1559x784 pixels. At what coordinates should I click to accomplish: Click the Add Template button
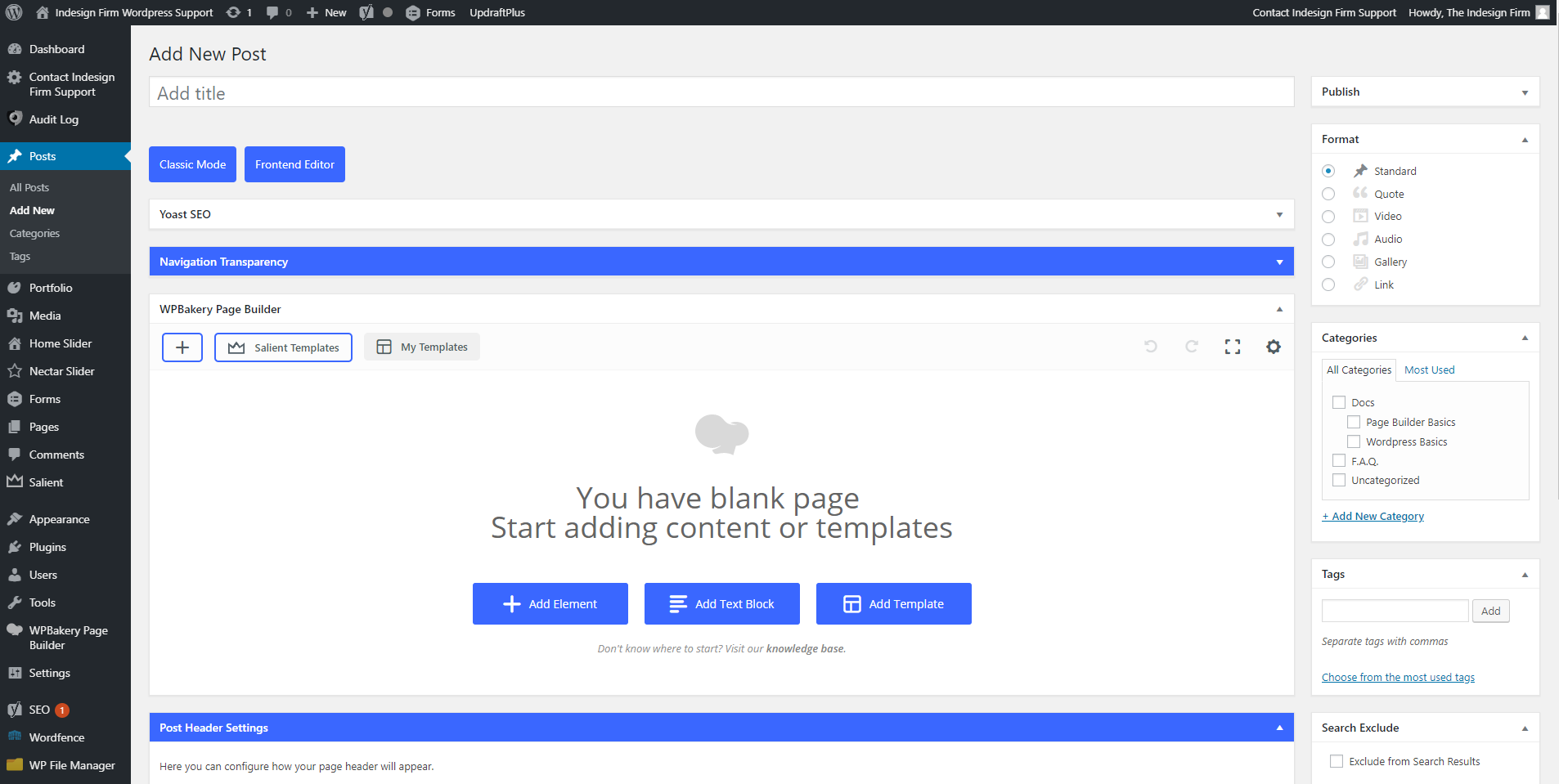tap(893, 604)
